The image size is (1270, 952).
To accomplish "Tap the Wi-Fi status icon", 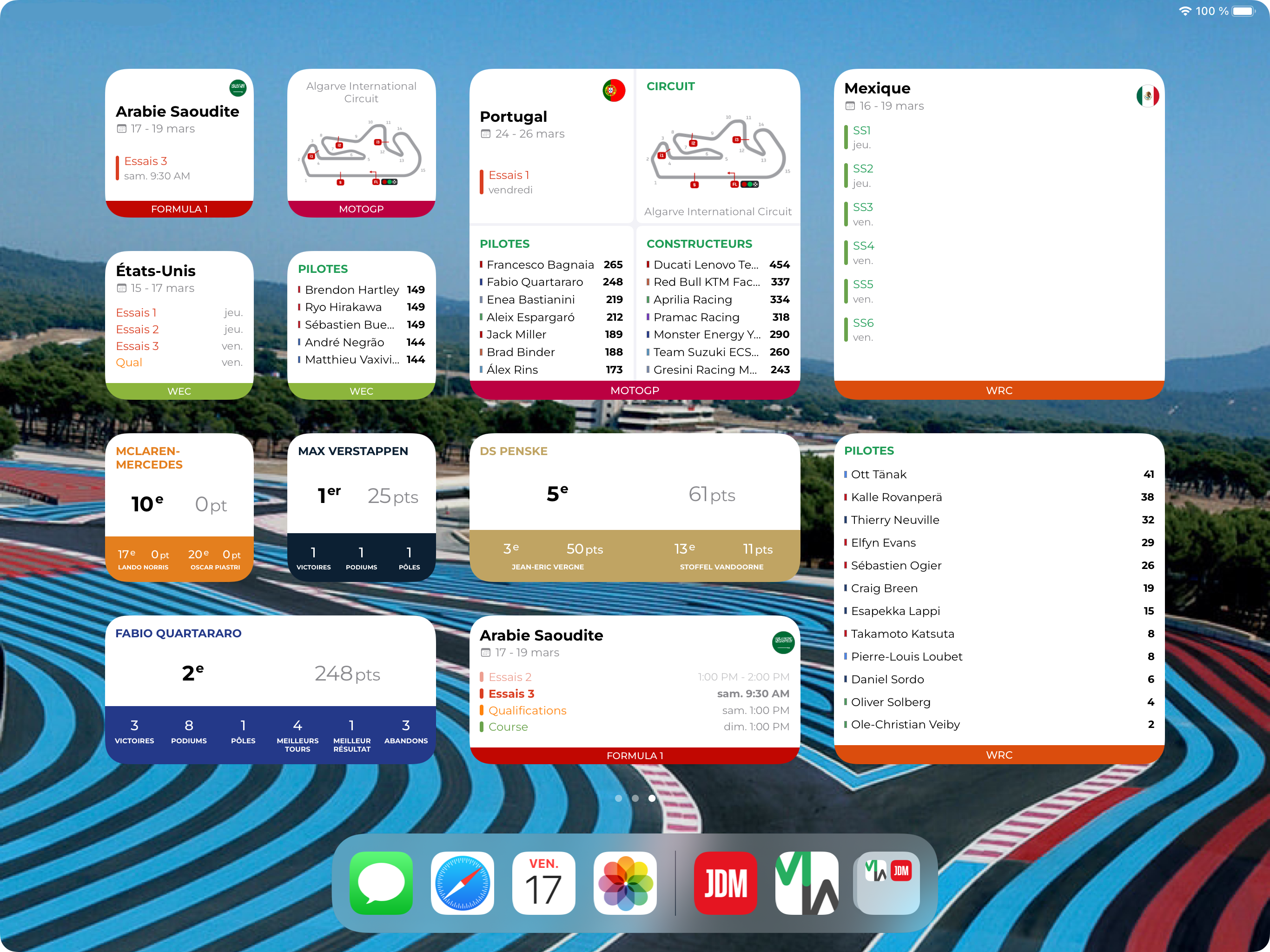I will (1184, 11).
